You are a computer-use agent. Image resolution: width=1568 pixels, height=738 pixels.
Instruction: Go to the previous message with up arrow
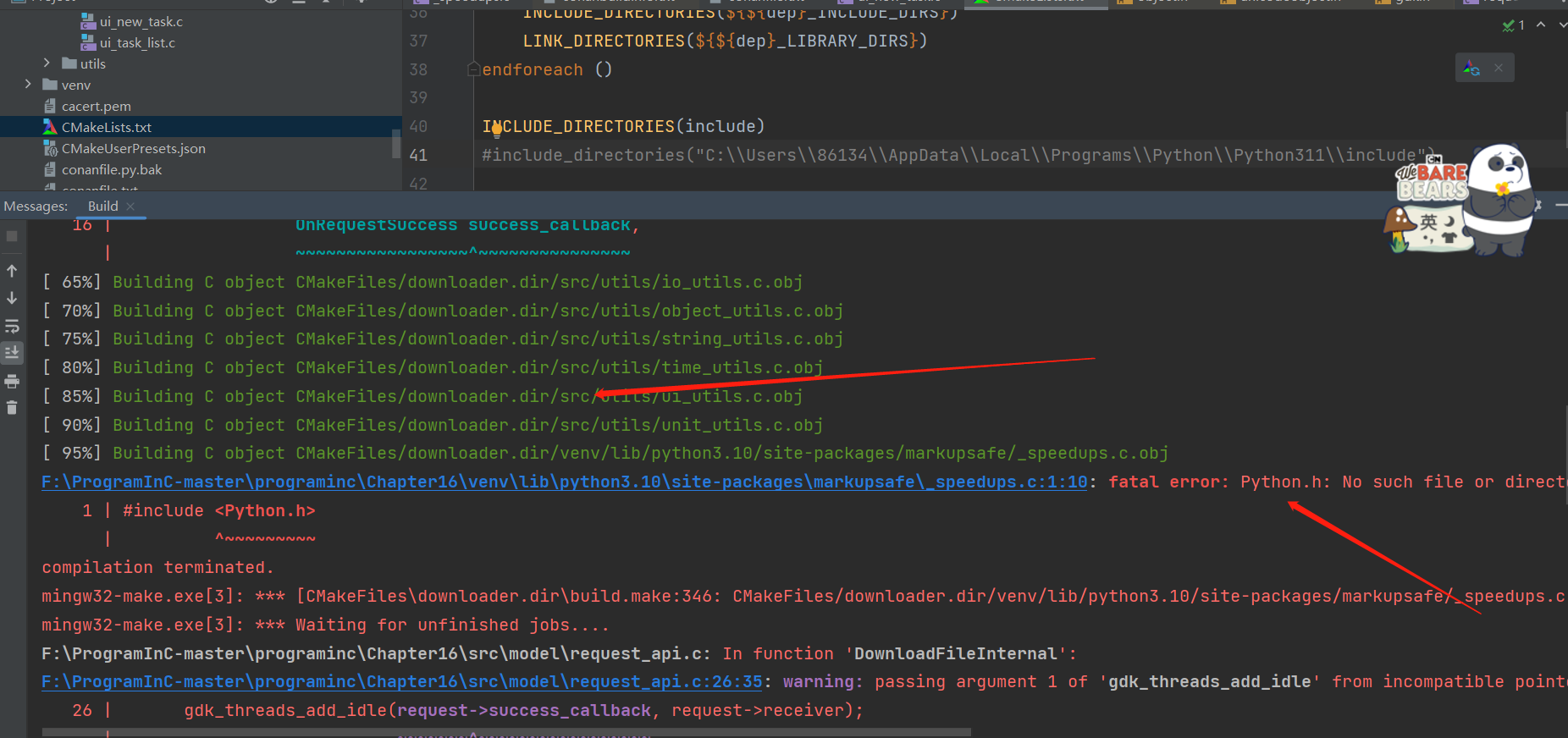coord(12,271)
